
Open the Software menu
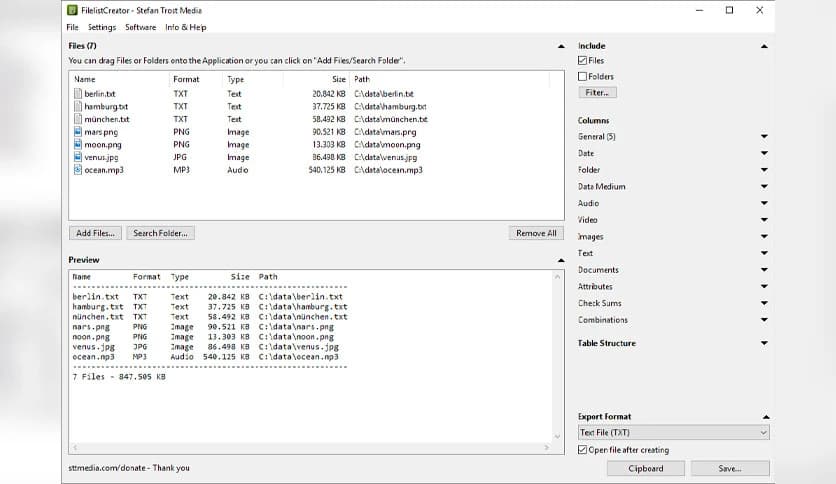(x=141, y=27)
